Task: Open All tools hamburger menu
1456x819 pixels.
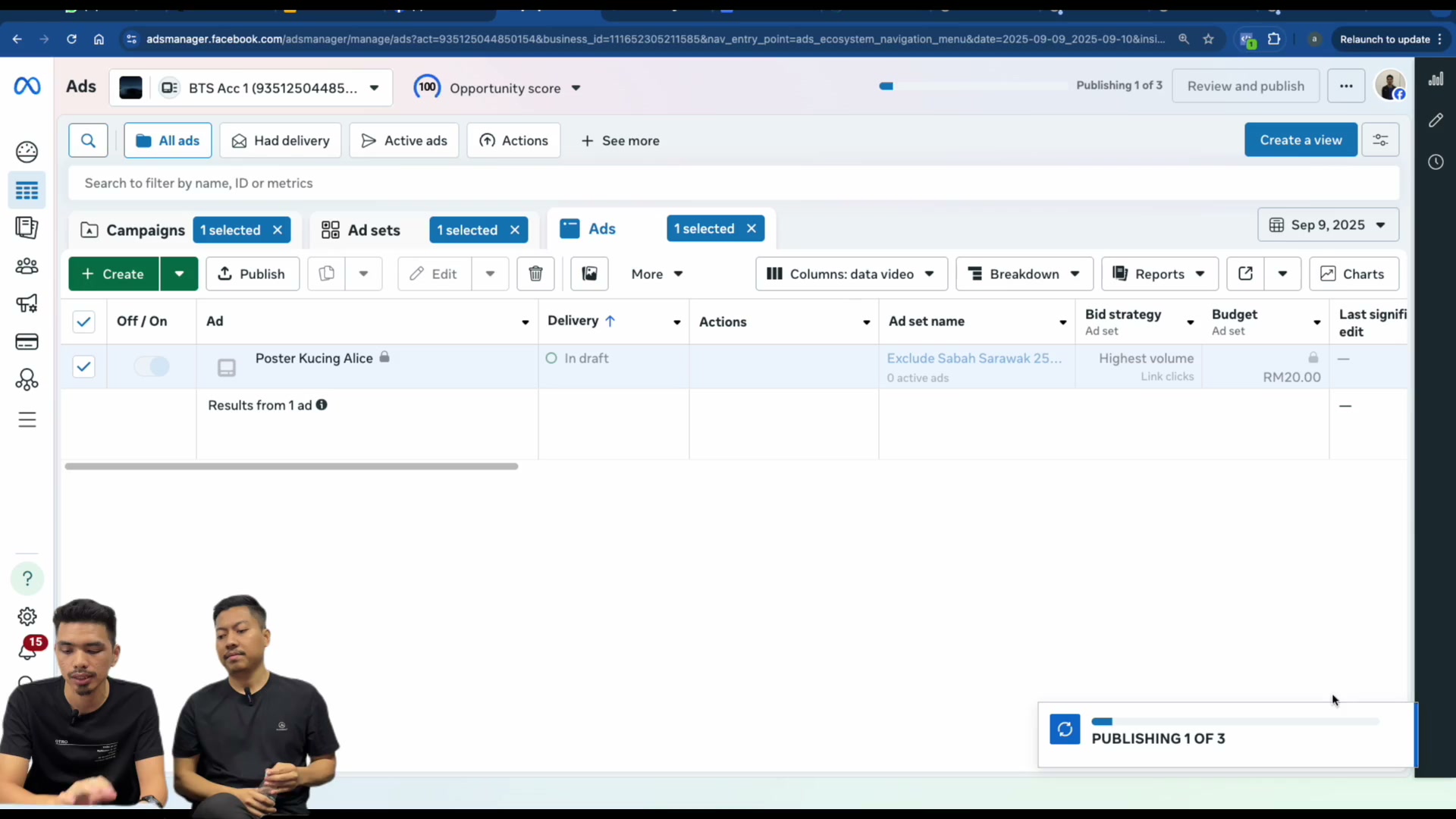Action: click(27, 419)
